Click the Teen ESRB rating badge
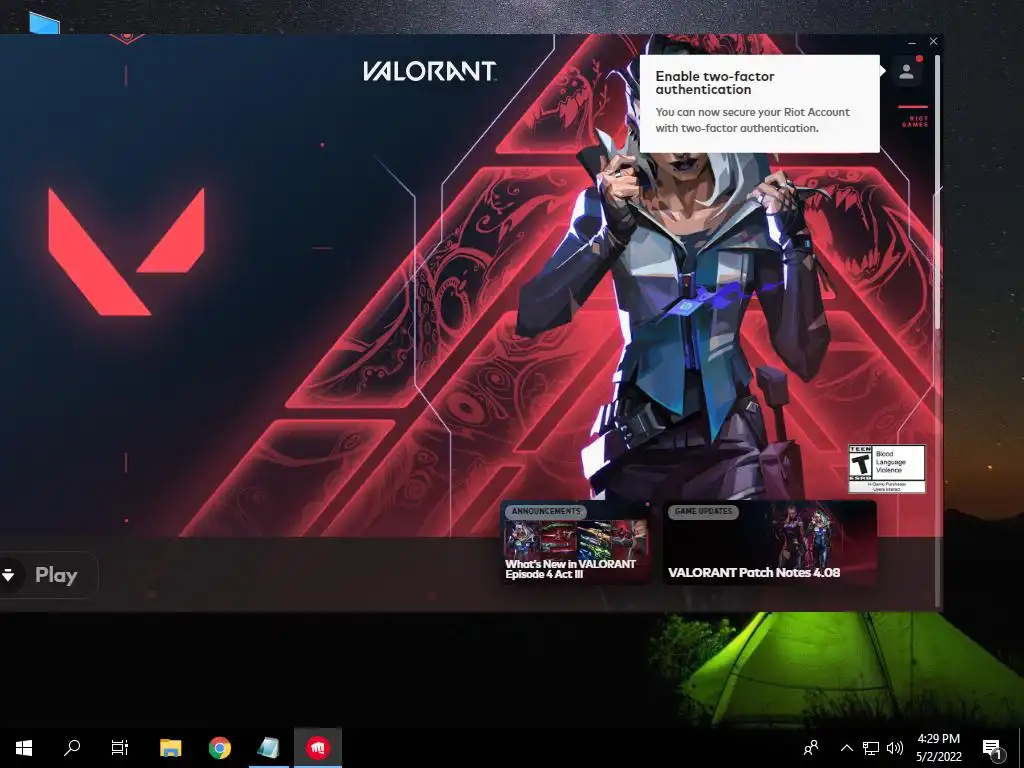Image resolution: width=1024 pixels, height=768 pixels. pos(887,468)
